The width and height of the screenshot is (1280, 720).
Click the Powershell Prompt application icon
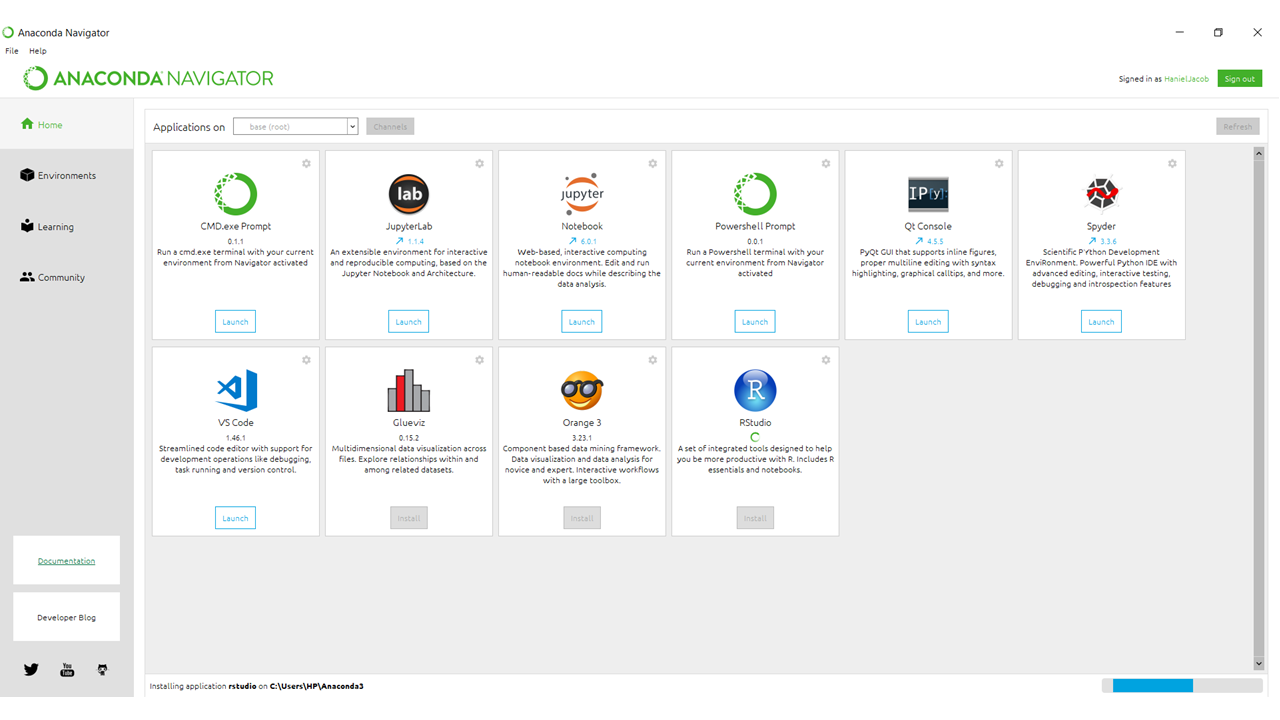(x=755, y=194)
